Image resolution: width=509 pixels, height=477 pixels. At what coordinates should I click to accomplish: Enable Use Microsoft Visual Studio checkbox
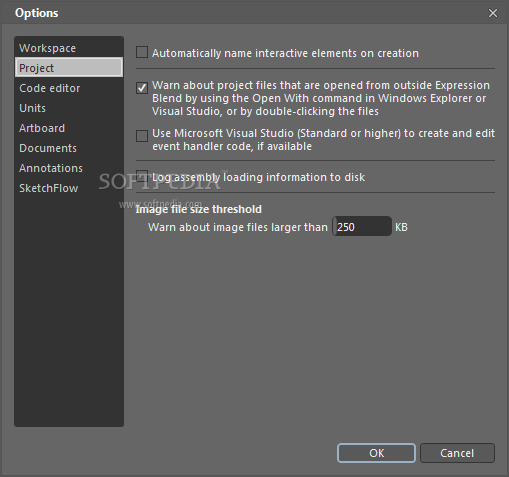click(142, 136)
